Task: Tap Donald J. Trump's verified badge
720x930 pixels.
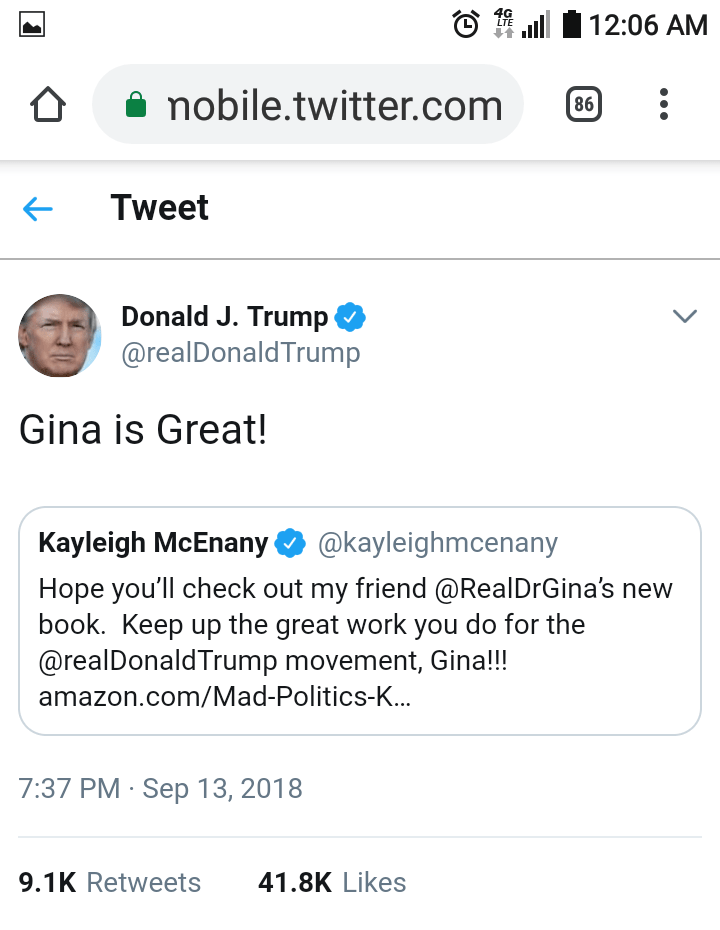Action: (349, 318)
